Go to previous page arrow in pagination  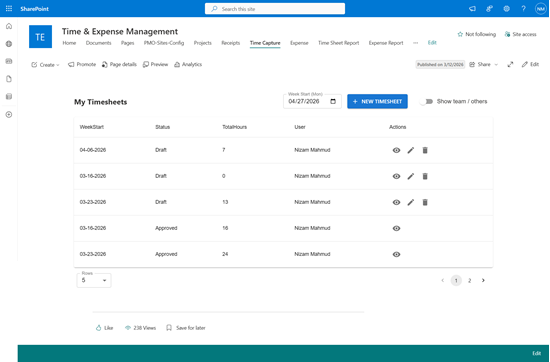(x=442, y=280)
